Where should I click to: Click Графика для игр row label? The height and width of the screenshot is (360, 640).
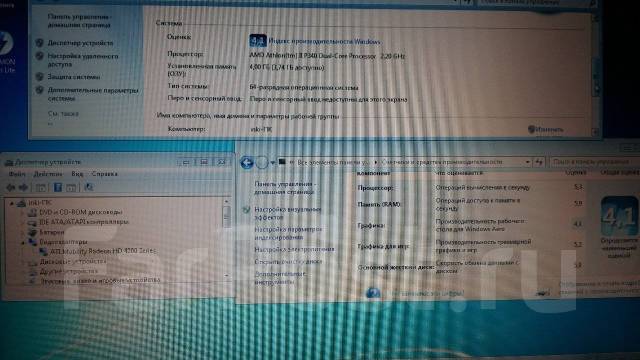coord(383,247)
